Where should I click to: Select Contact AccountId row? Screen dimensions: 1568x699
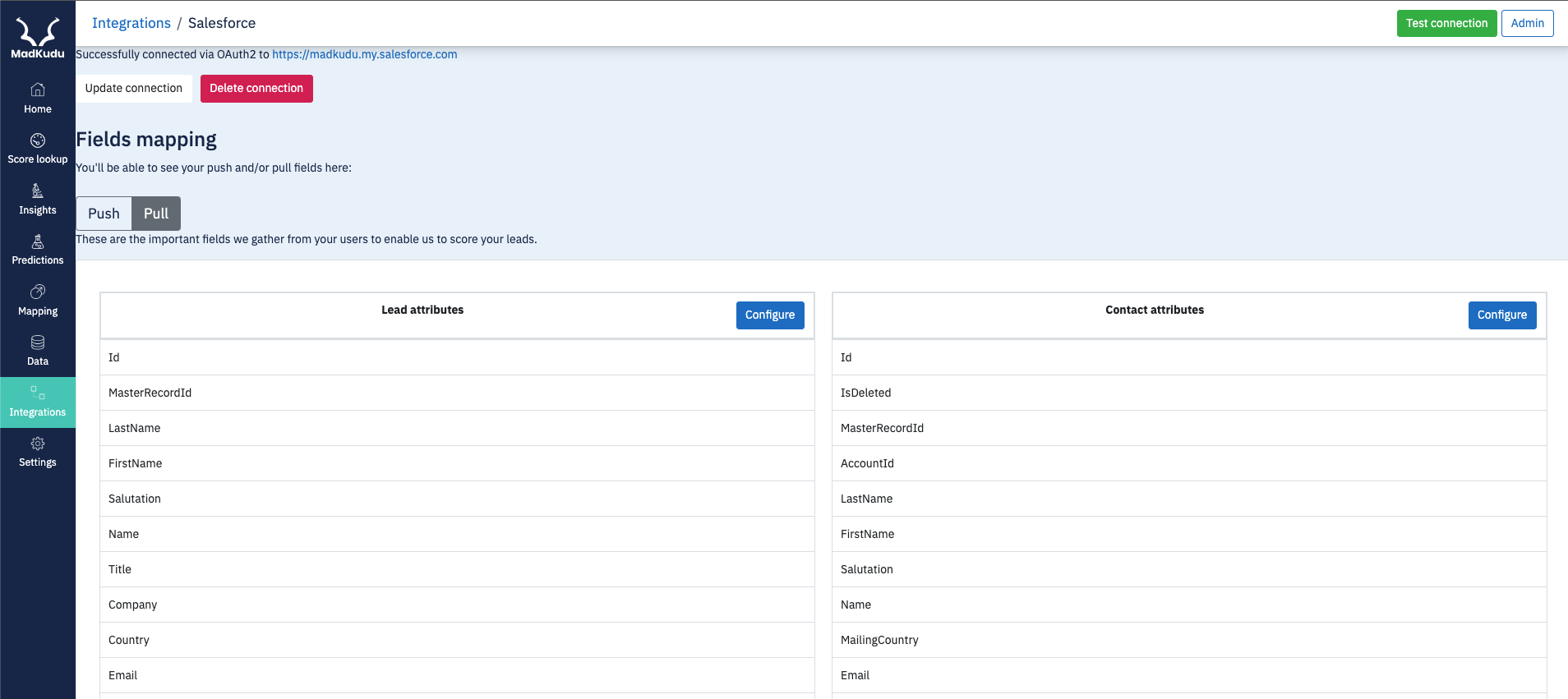pyautogui.click(x=1189, y=463)
